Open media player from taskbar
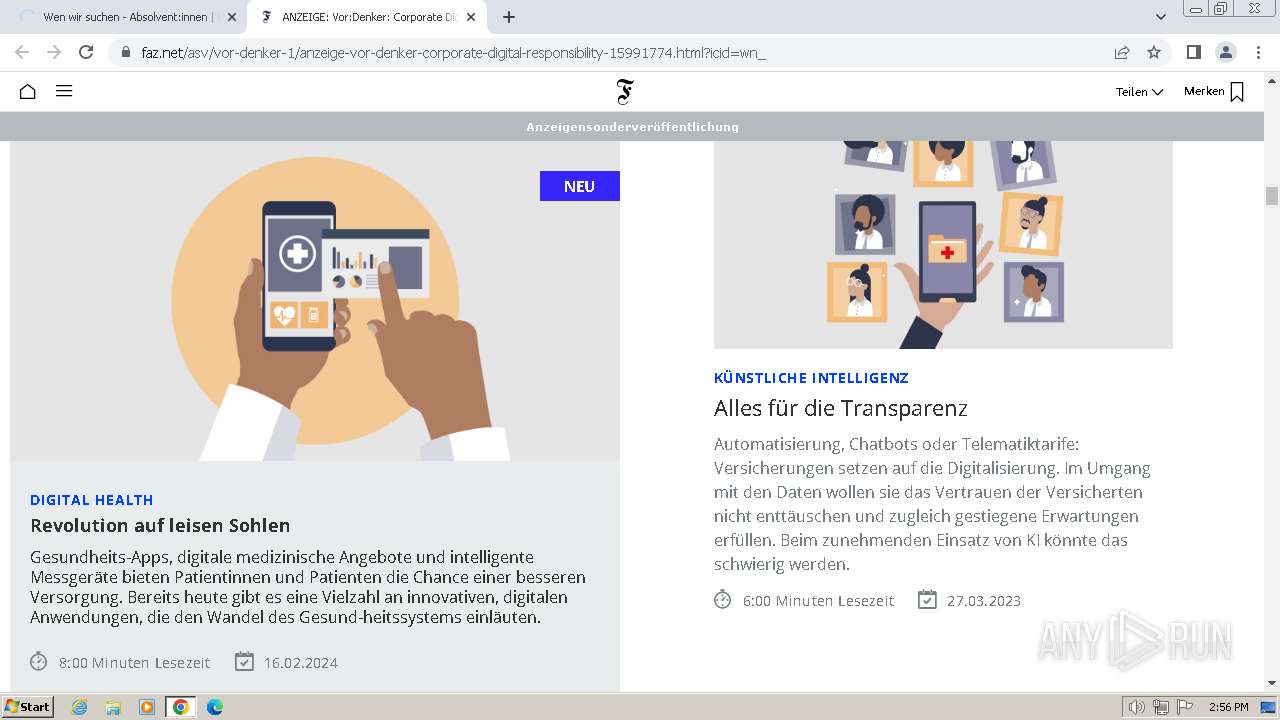The height and width of the screenshot is (720, 1280). [x=147, y=707]
